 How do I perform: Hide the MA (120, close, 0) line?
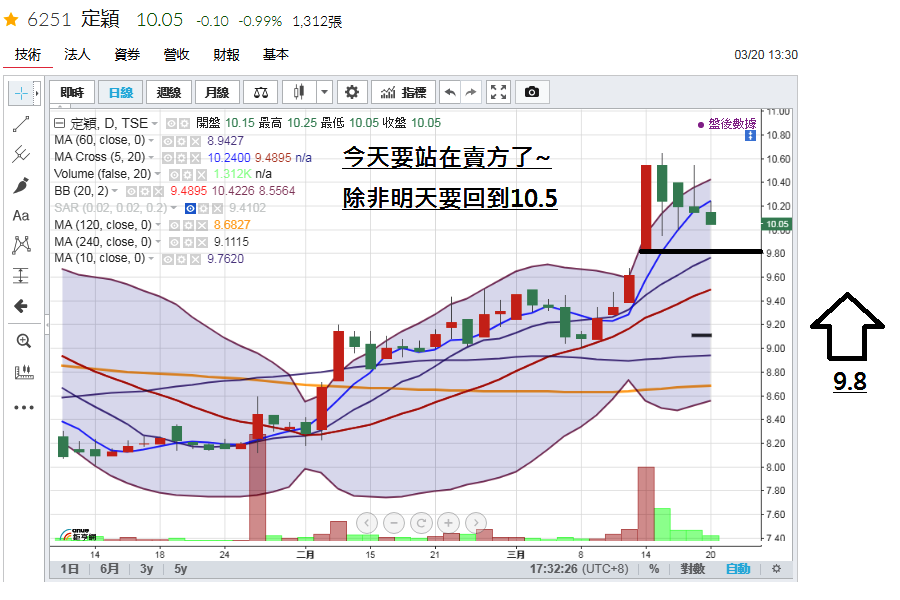click(x=174, y=226)
